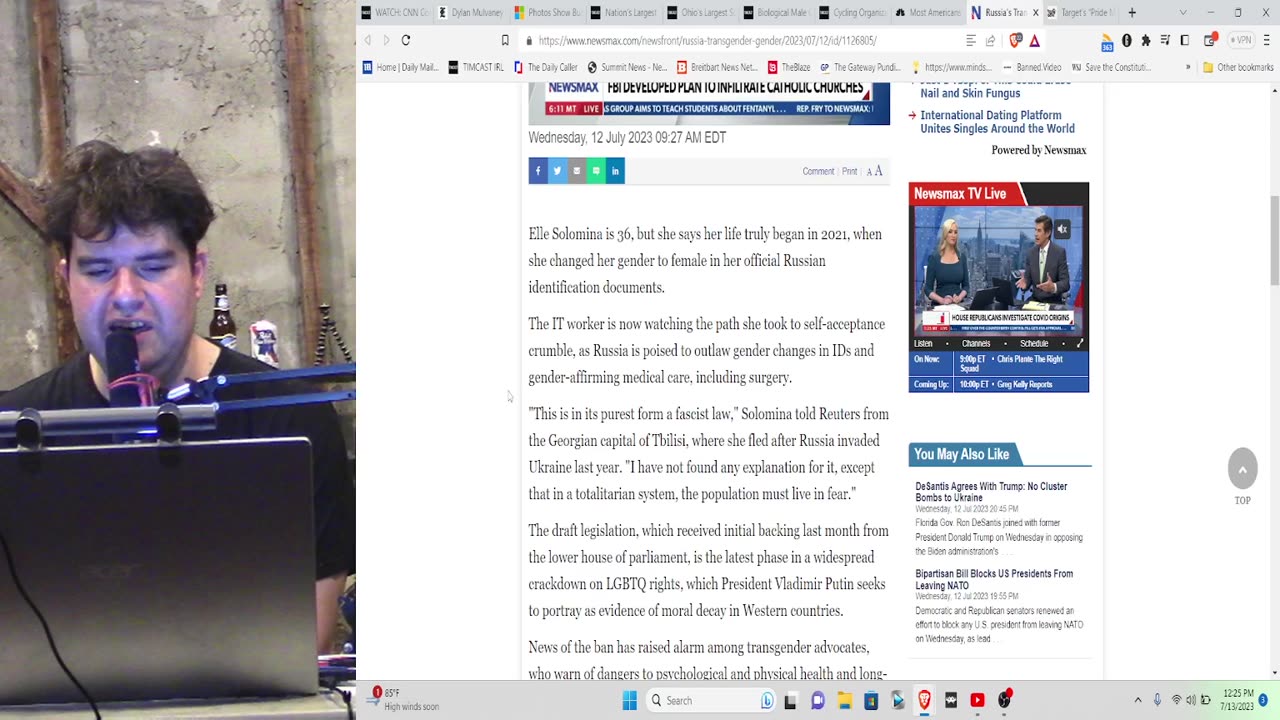Open the Other bookmarks folder
This screenshot has height=720, width=1280.
[1238, 67]
